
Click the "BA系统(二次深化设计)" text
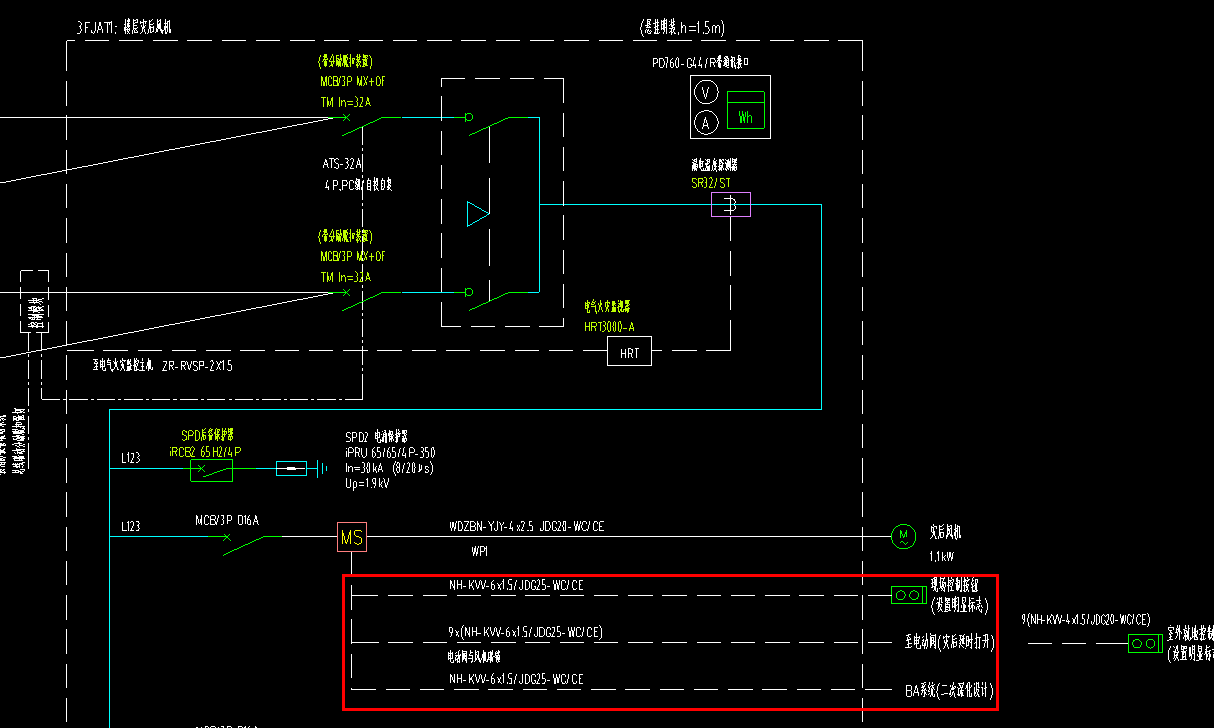tap(950, 690)
